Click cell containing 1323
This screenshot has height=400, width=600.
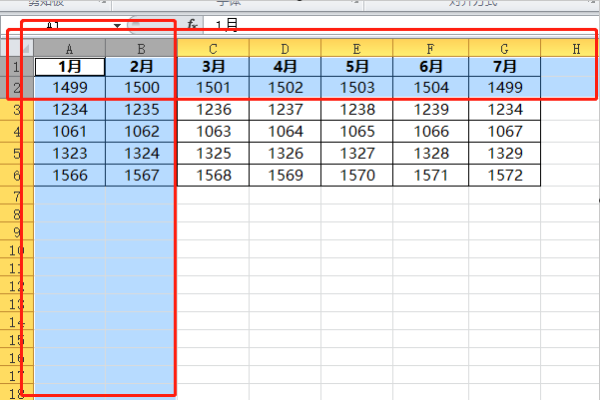click(70, 153)
